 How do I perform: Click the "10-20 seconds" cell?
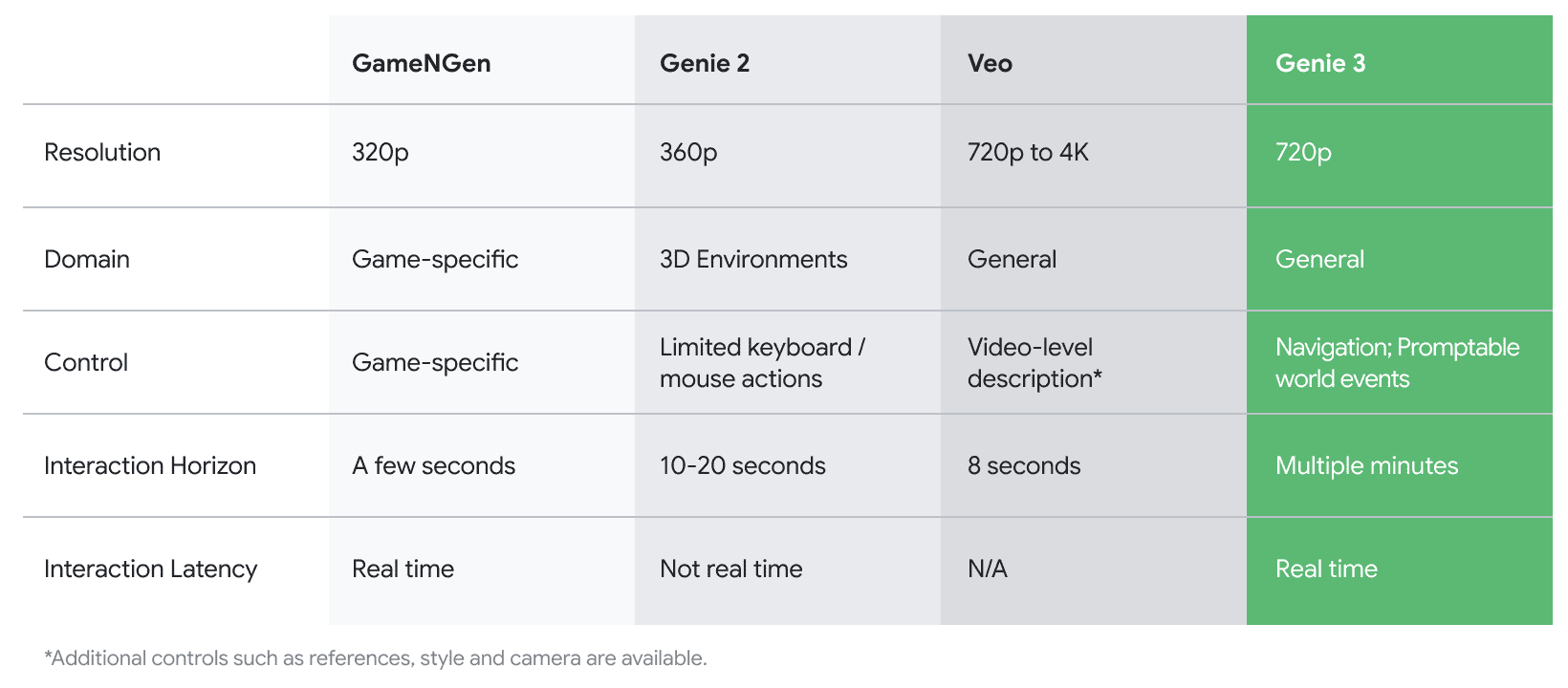(x=743, y=465)
